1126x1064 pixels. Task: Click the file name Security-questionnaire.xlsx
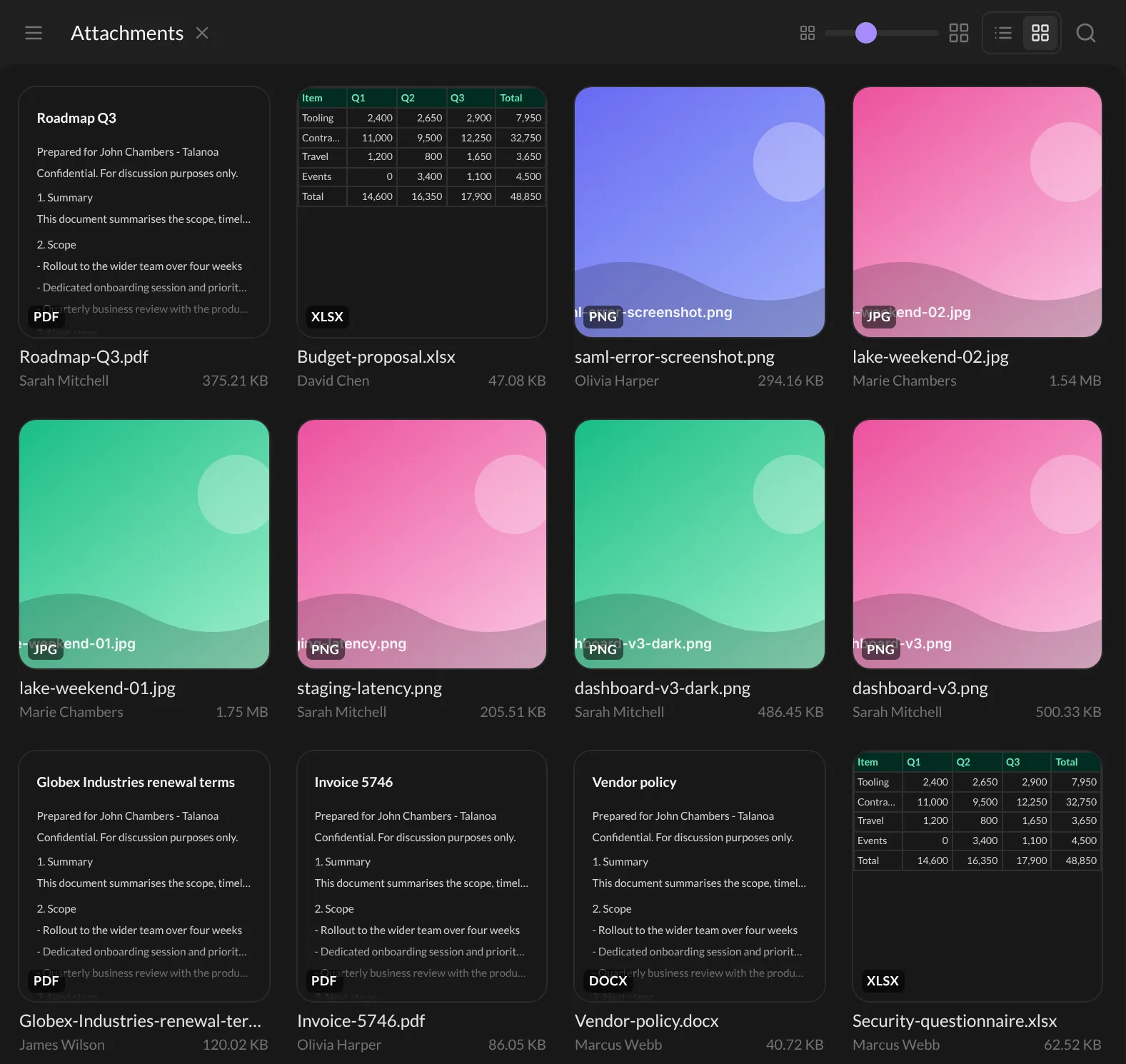(955, 1020)
